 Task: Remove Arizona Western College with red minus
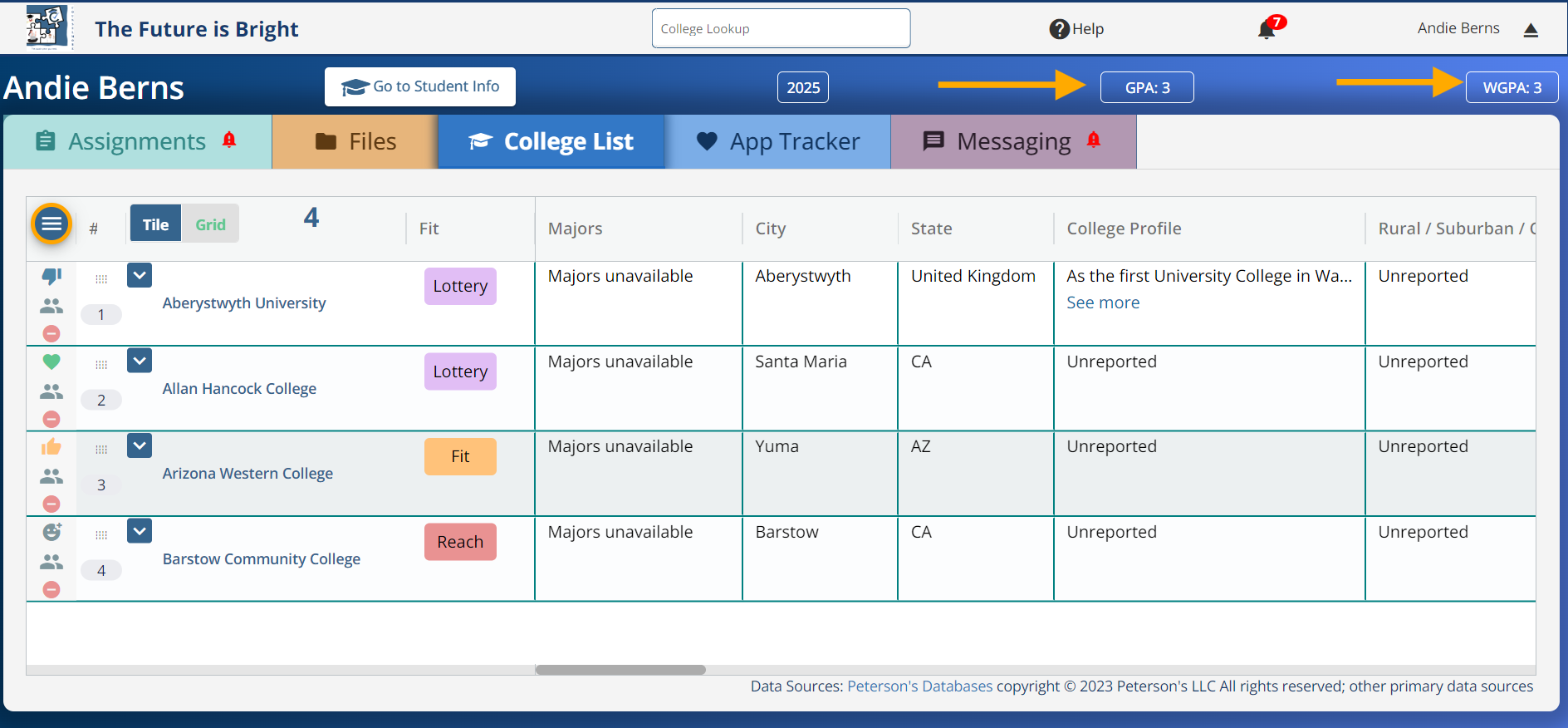pos(51,504)
